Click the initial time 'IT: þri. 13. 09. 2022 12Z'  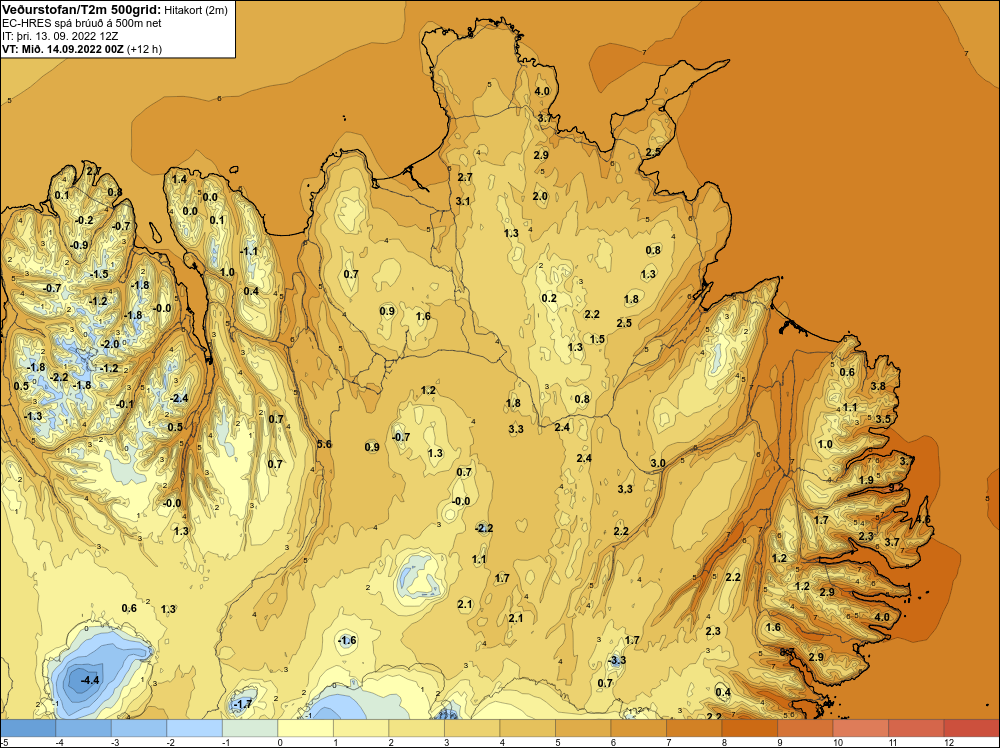pyautogui.click(x=60, y=36)
